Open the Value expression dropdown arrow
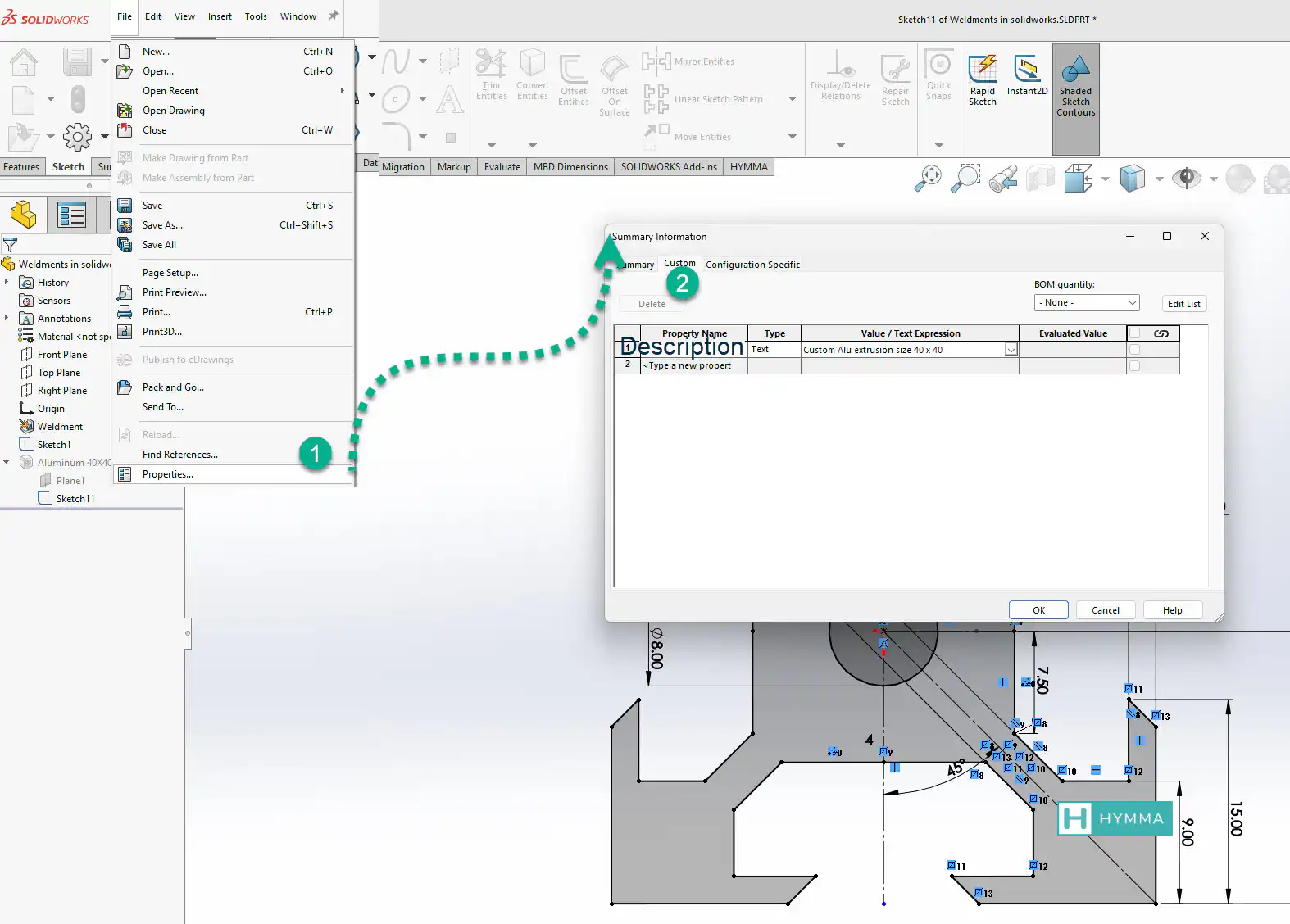 [1011, 350]
